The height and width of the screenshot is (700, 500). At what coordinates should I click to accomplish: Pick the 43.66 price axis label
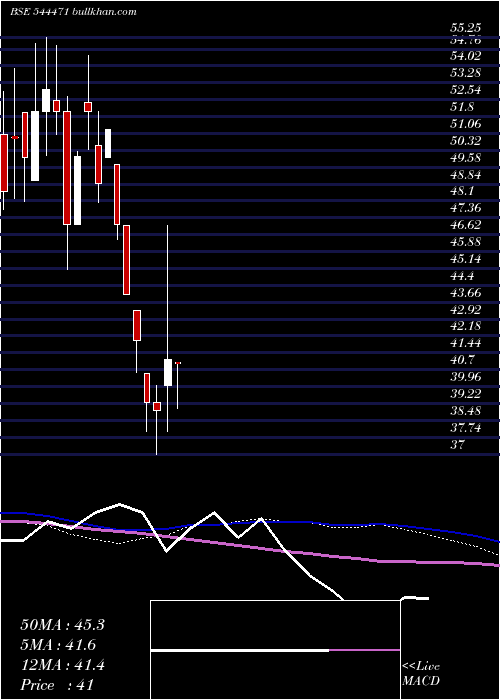[x=466, y=292]
